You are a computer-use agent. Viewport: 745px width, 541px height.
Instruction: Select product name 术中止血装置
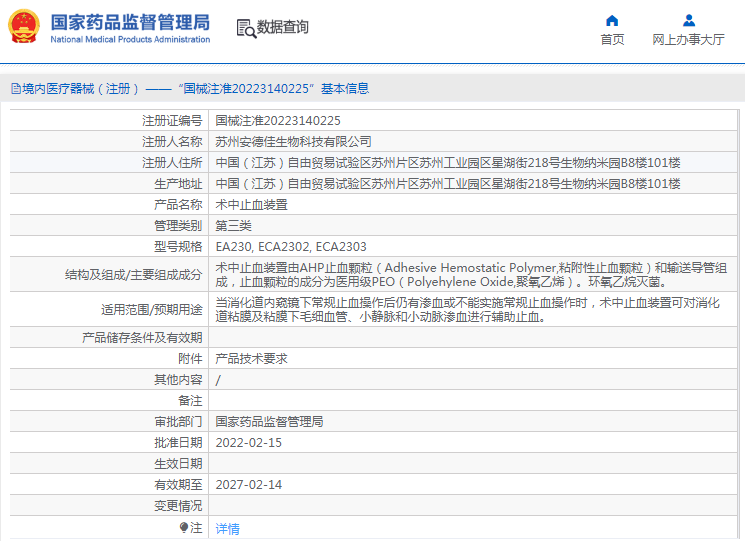pos(251,205)
